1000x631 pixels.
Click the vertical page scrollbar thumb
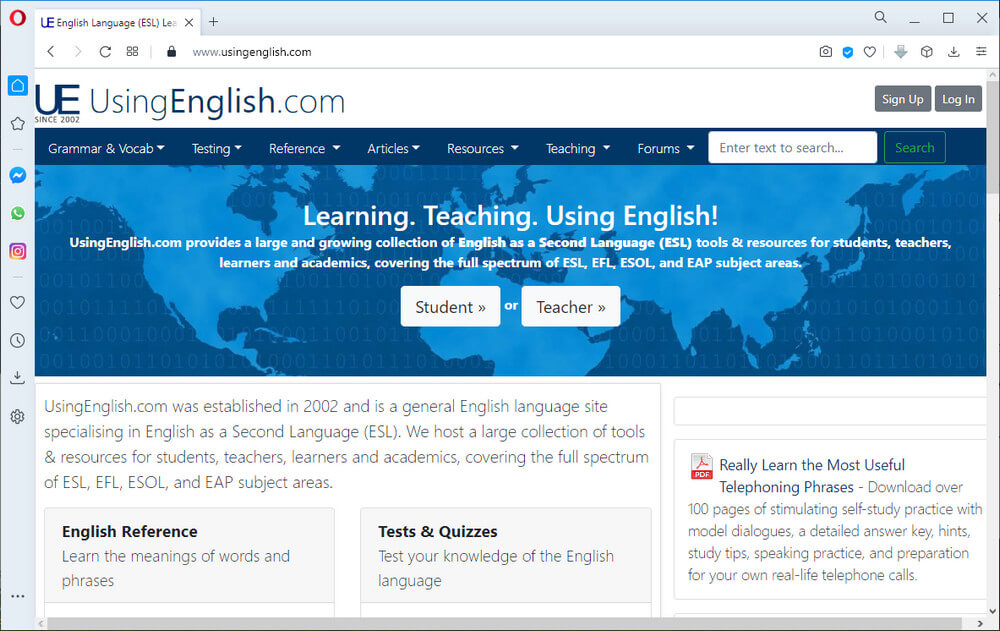(x=993, y=136)
